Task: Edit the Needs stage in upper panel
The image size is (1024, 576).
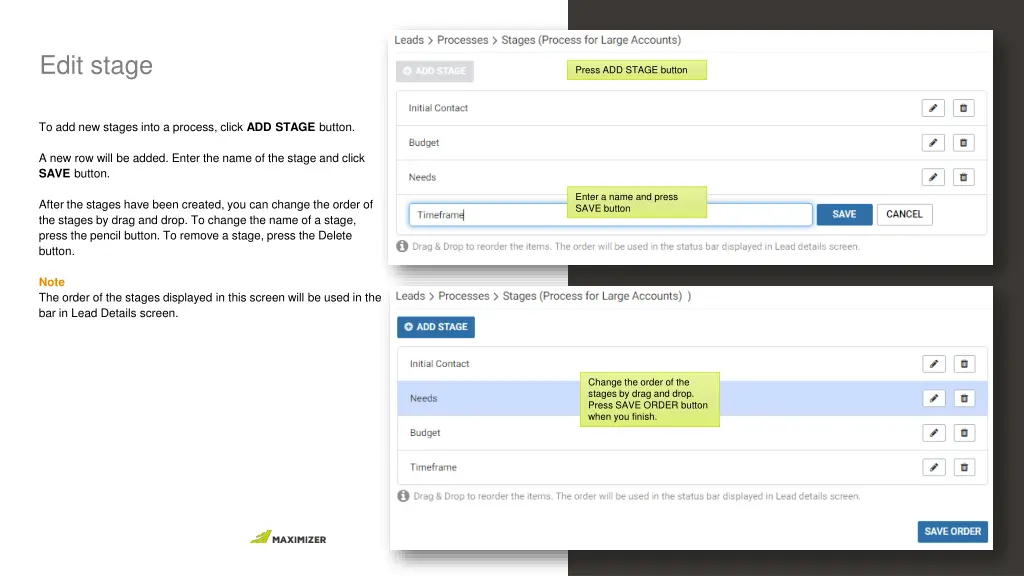Action: click(x=933, y=177)
